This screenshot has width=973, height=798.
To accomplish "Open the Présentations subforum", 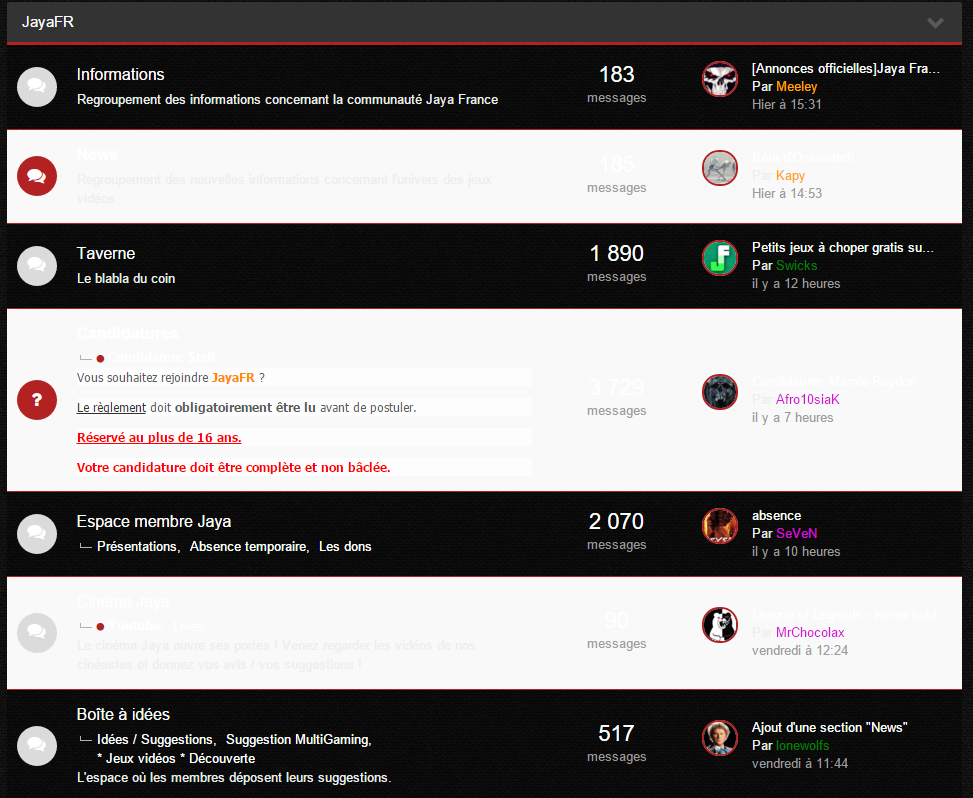I will click(137, 547).
